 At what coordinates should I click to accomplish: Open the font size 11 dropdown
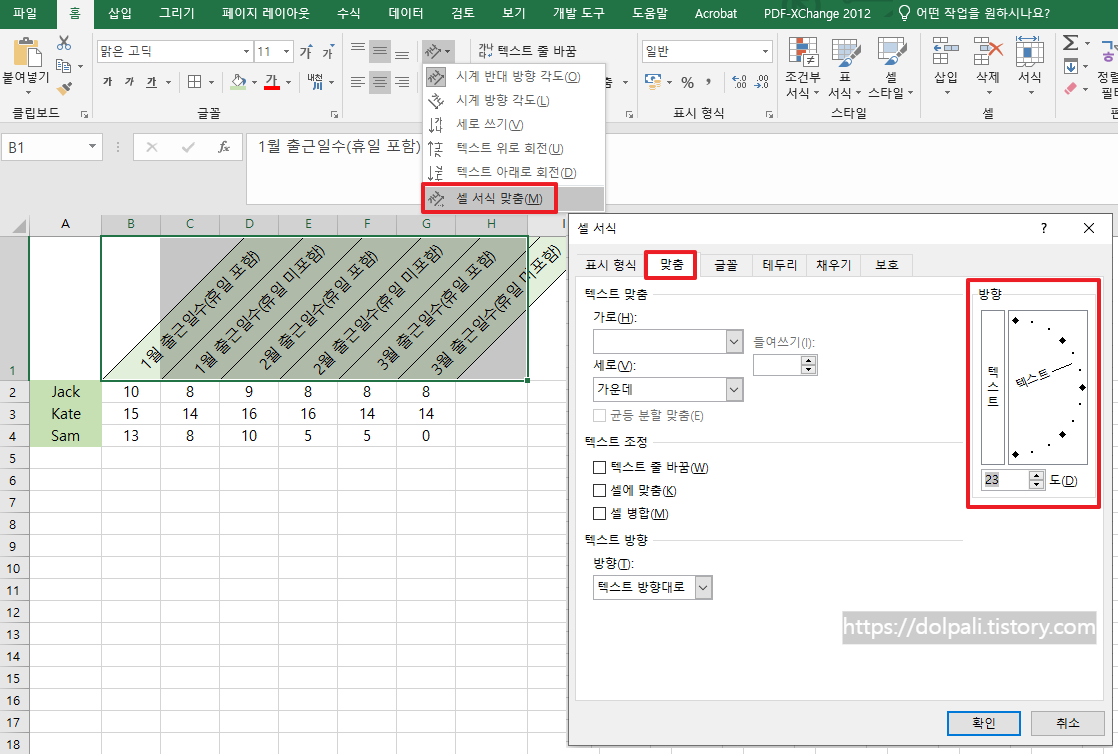tap(287, 51)
